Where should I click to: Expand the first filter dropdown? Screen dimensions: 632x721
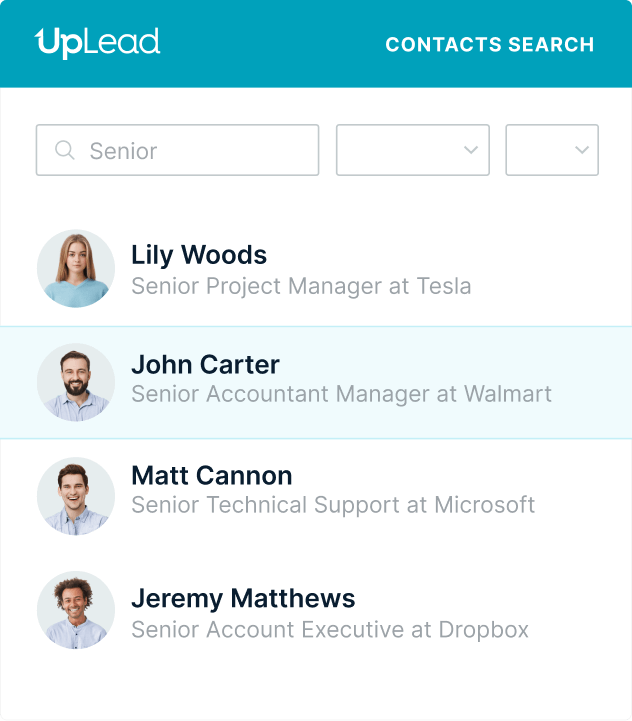412,150
